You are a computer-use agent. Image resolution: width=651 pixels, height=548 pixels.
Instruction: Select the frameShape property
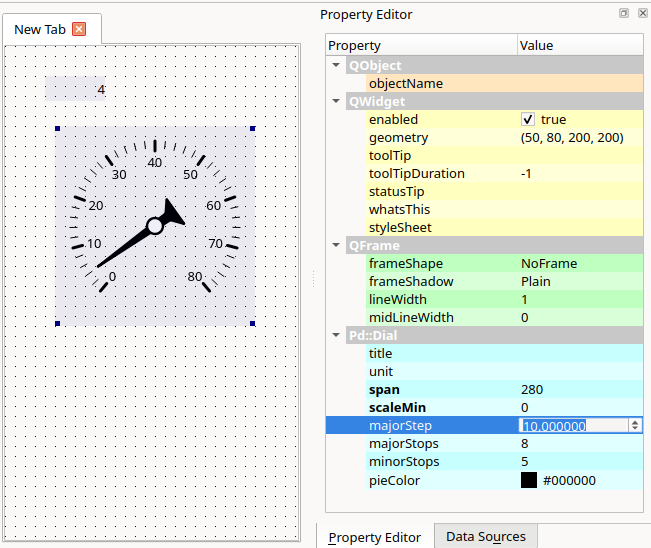point(504,263)
